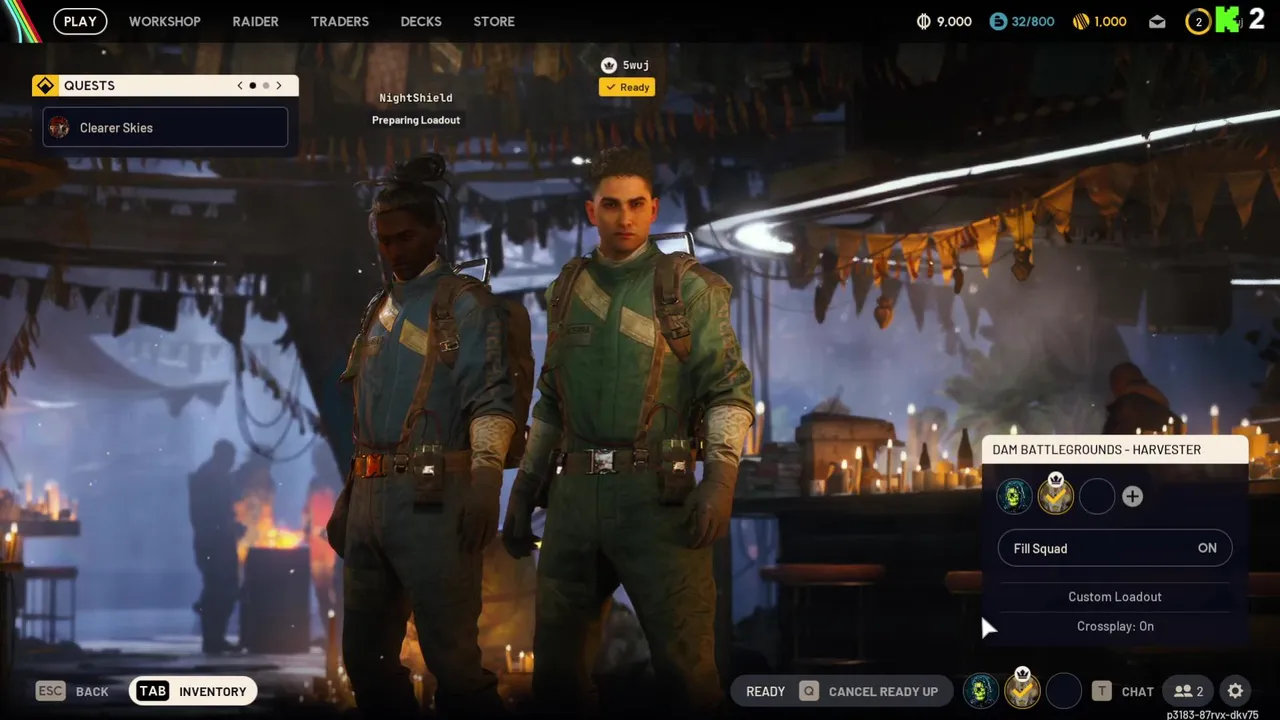
Task: Open the mail inbox icon
Action: click(1157, 22)
